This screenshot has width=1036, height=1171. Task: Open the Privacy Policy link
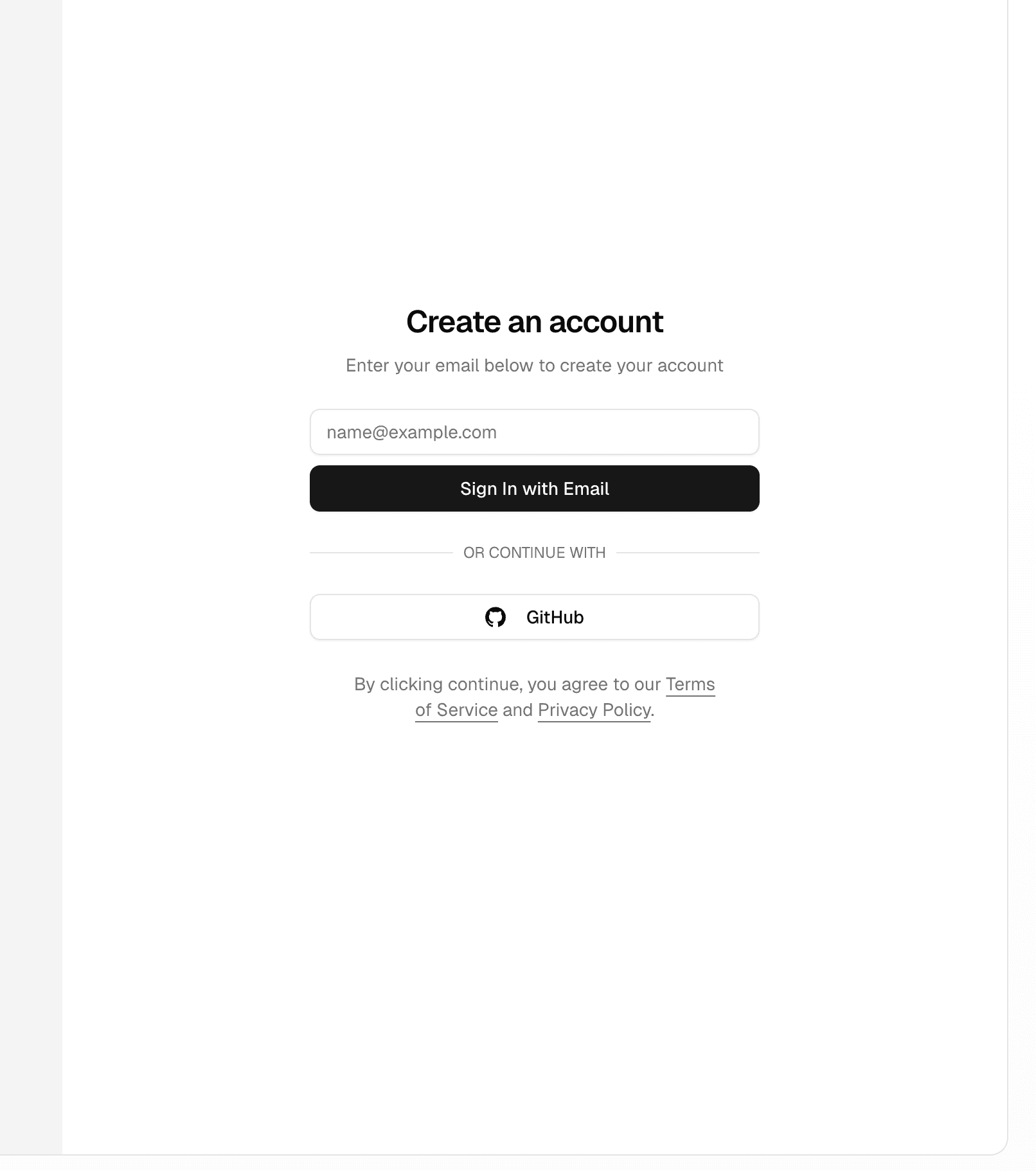[594, 710]
